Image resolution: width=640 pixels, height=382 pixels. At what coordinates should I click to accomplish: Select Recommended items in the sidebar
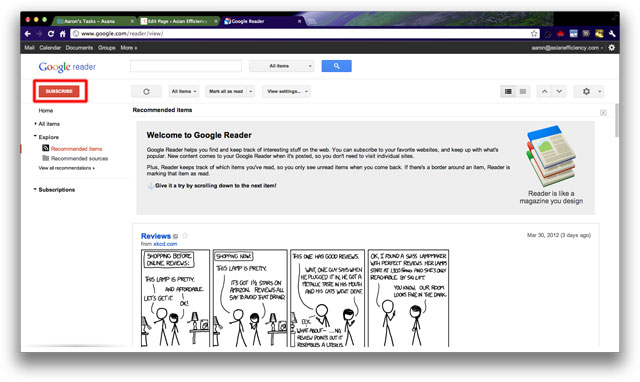pos(77,149)
